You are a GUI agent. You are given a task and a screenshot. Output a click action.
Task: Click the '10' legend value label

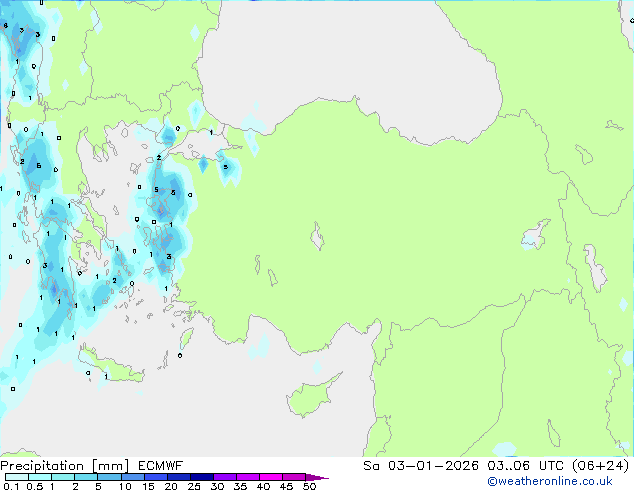pos(125,486)
